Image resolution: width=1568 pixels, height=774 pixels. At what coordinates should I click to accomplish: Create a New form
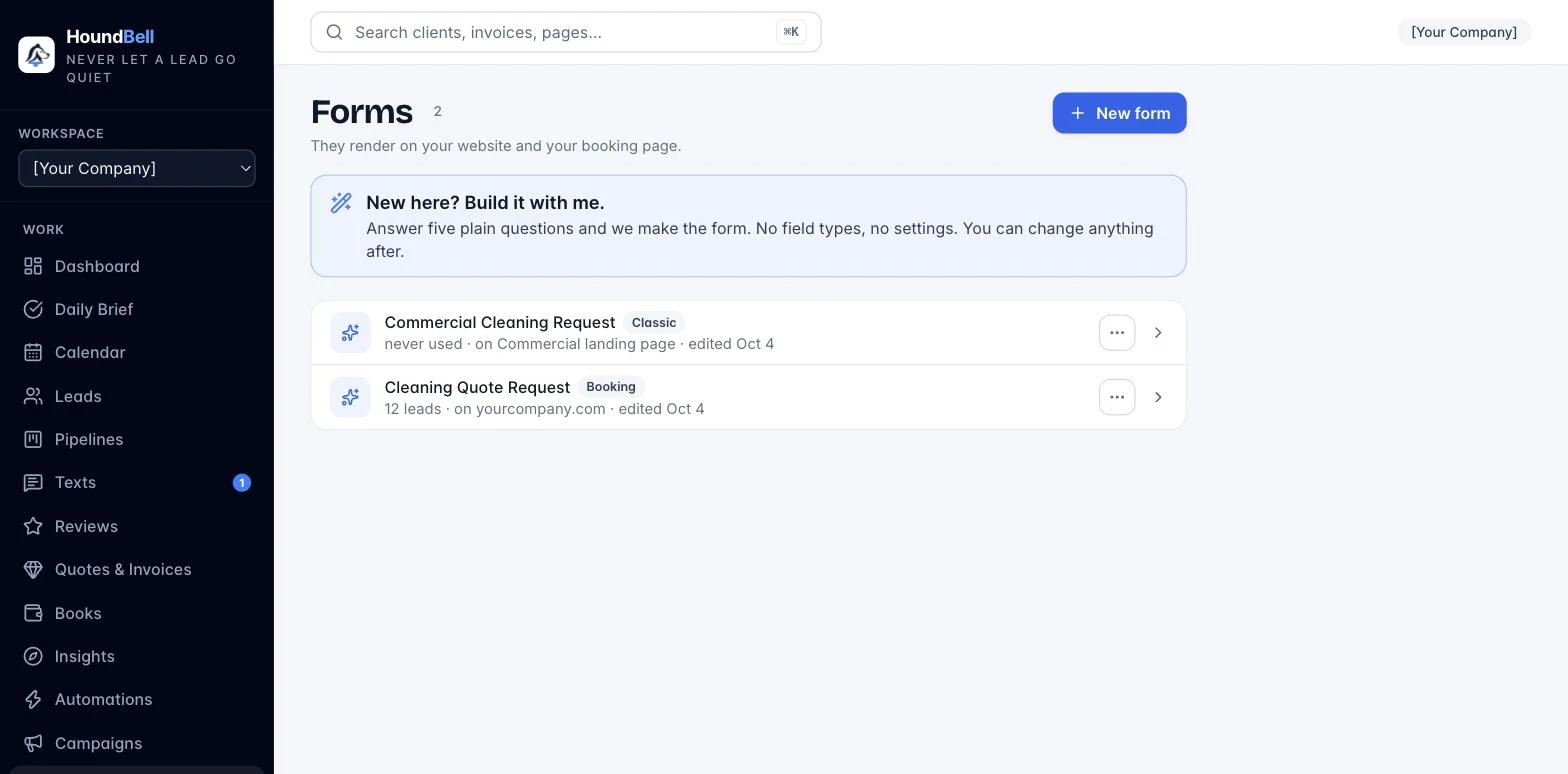click(x=1119, y=113)
